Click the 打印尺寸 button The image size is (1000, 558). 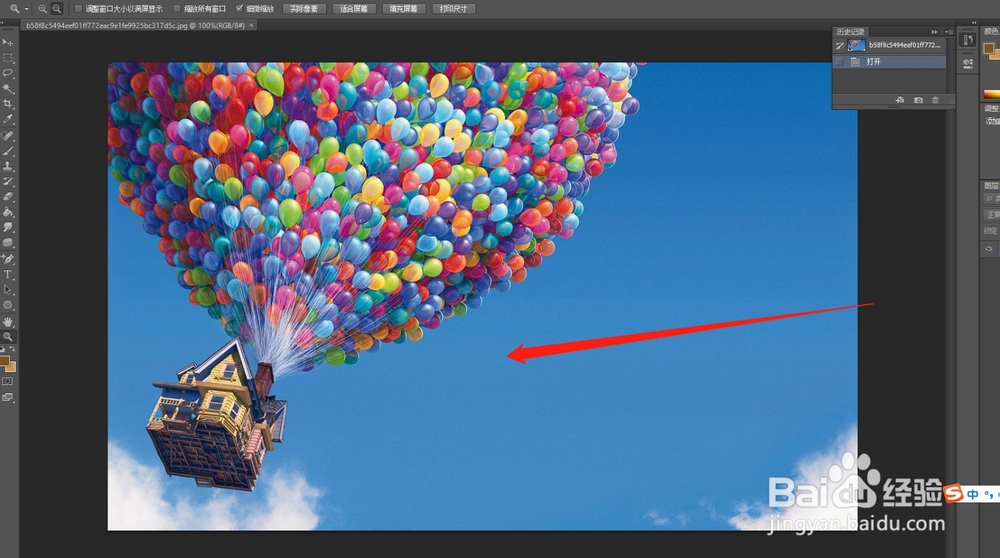point(453,9)
